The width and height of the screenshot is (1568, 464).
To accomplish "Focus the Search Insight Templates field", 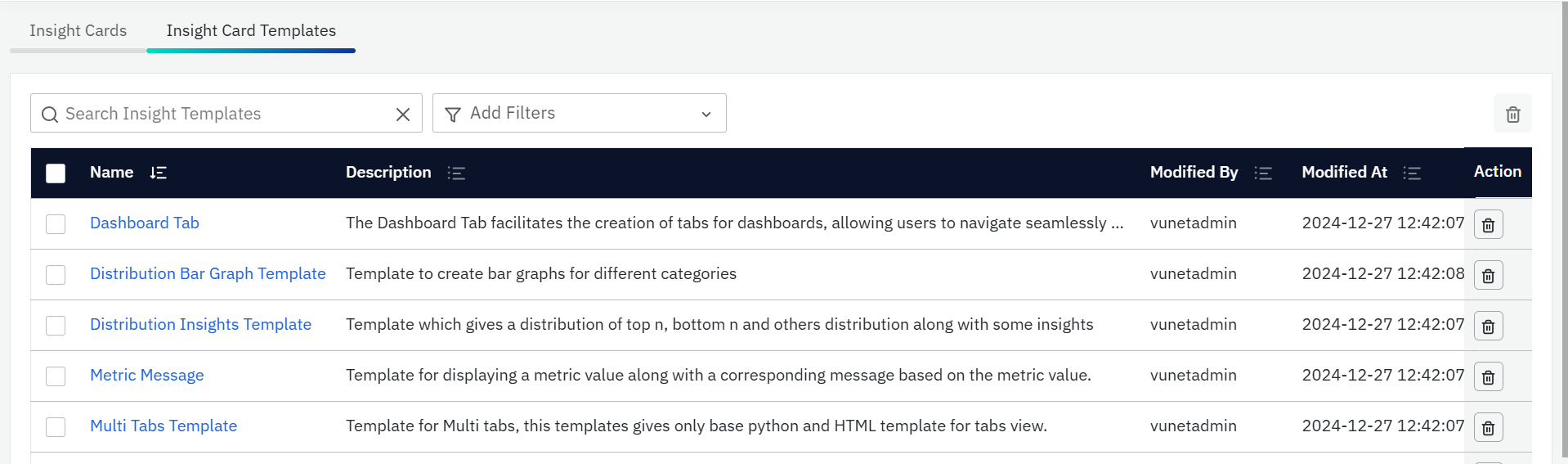I will (221, 114).
